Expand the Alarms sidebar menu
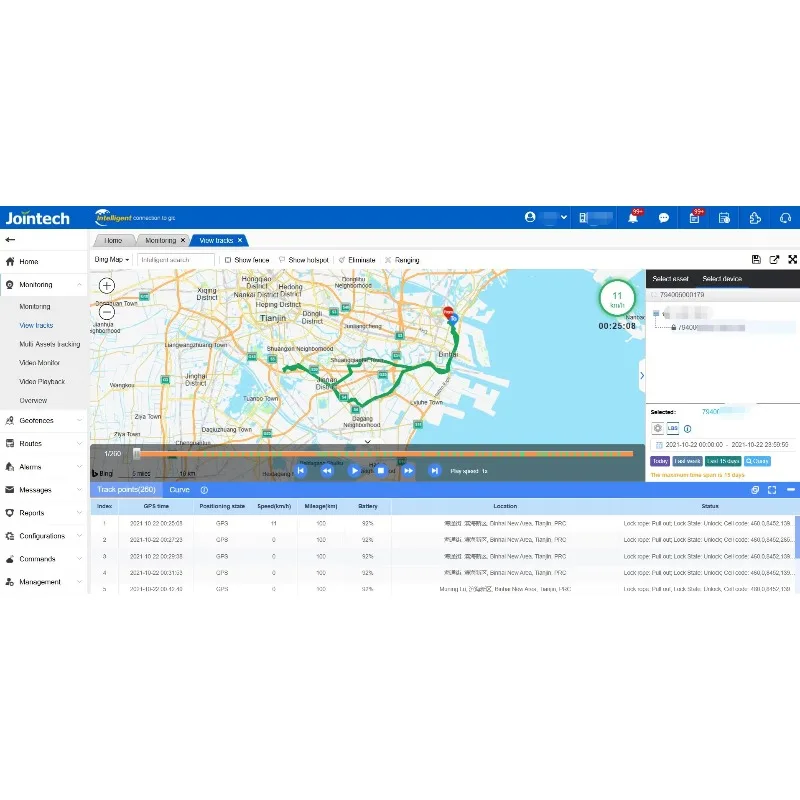 pyautogui.click(x=43, y=467)
